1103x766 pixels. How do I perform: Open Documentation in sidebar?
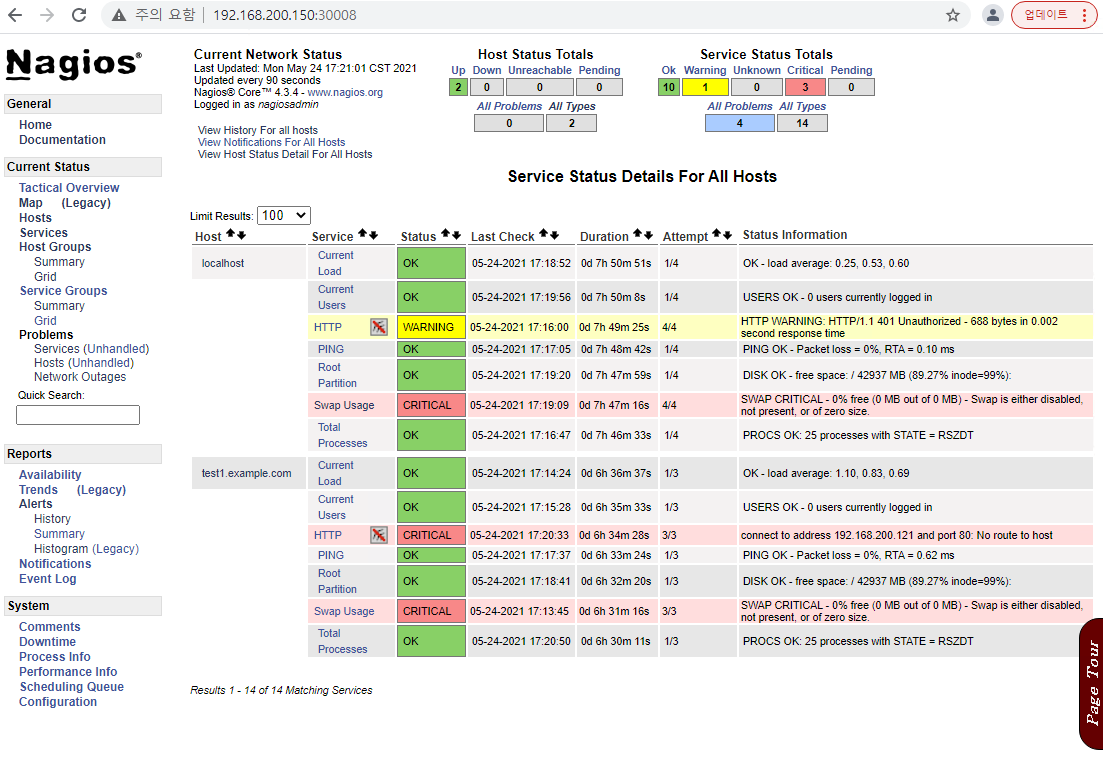coord(62,140)
